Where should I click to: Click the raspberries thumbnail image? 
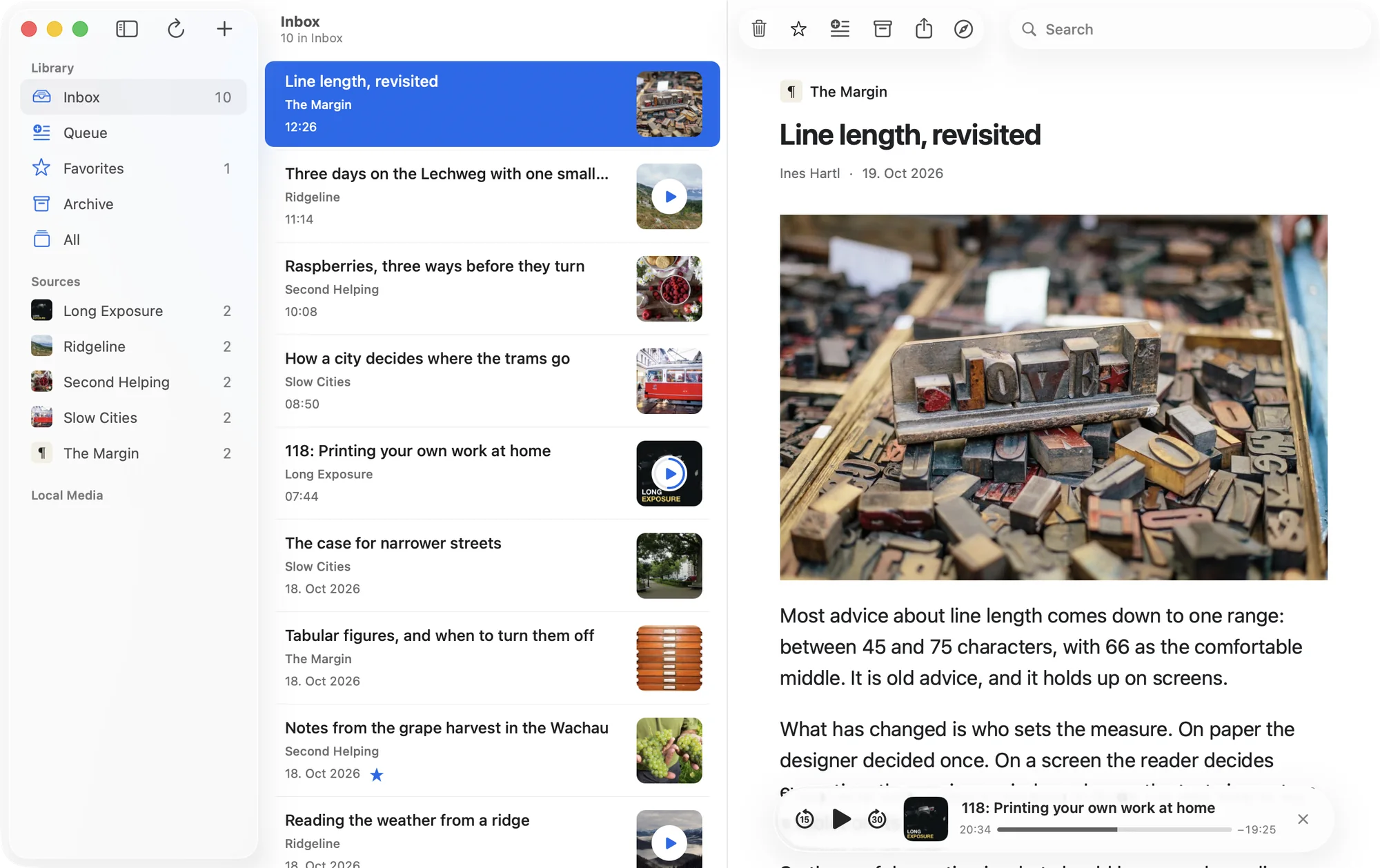(x=669, y=288)
